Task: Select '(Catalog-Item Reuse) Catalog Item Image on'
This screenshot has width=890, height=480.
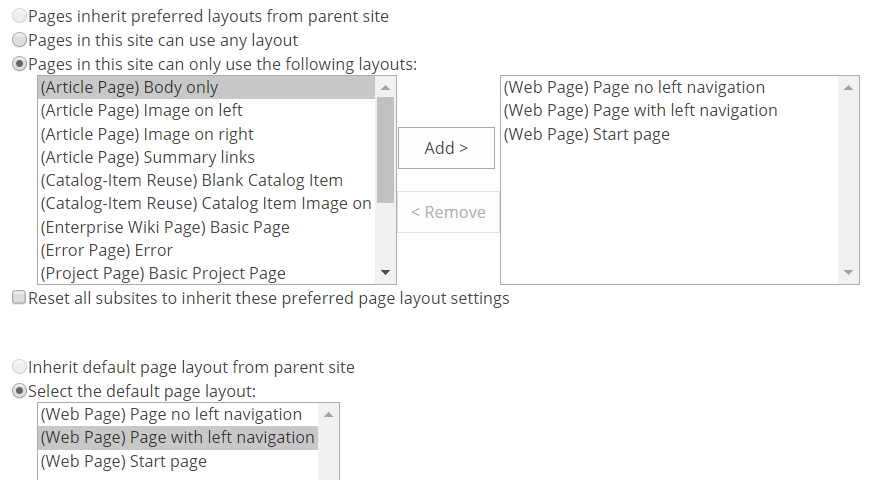Action: (207, 204)
